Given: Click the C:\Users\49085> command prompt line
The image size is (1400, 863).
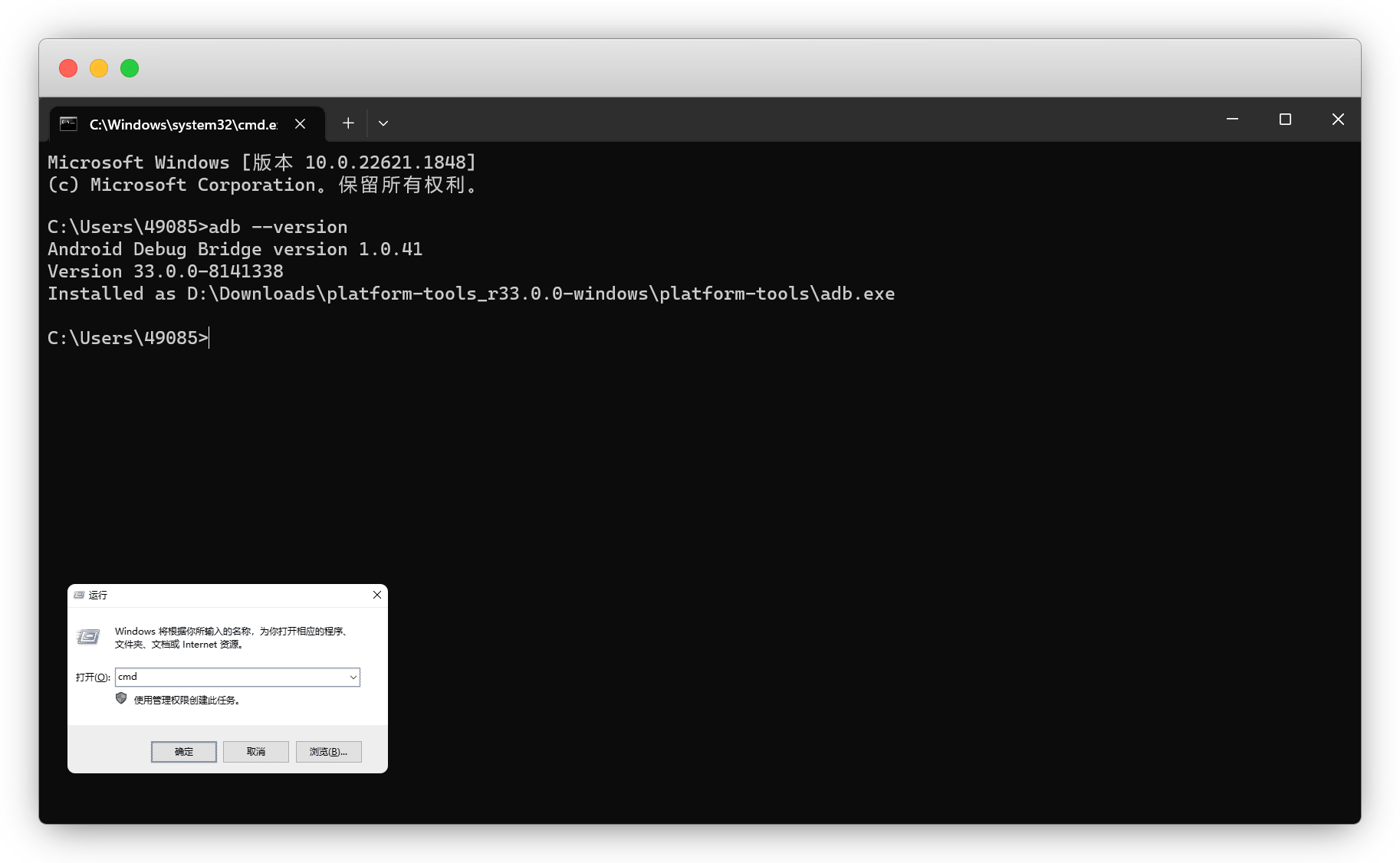Looking at the screenshot, I should point(128,338).
